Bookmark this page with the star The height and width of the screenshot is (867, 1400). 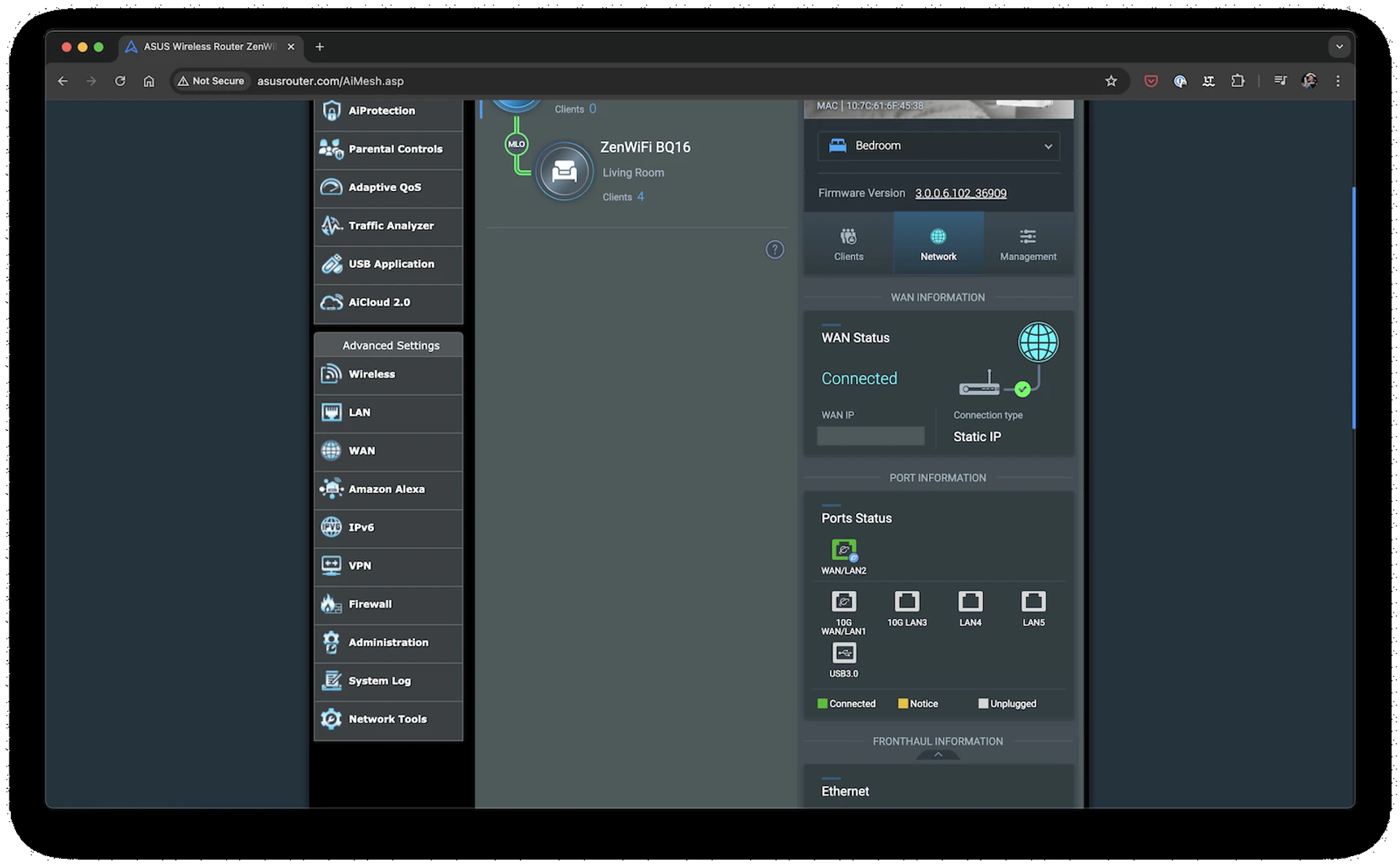[x=1111, y=81]
